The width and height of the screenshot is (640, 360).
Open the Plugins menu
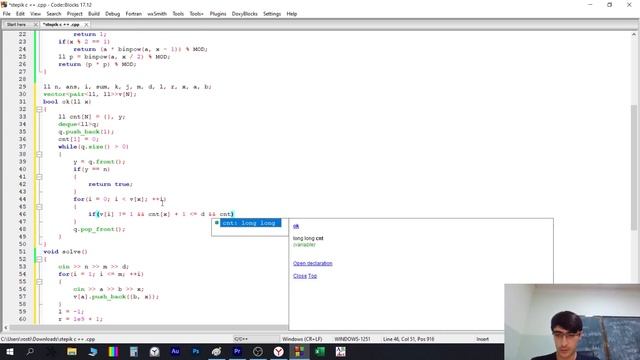218,14
